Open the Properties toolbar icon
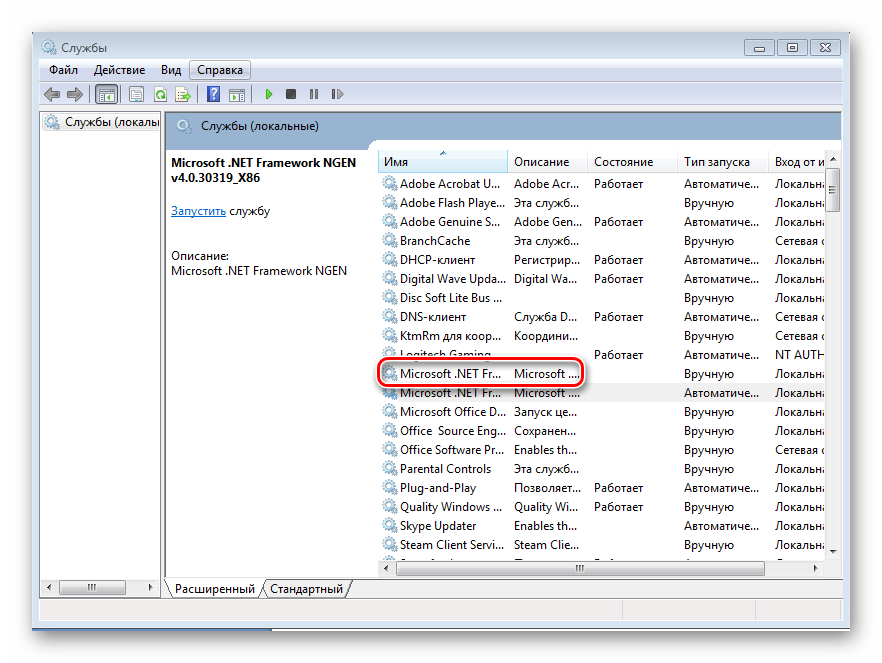The width and height of the screenshot is (882, 663). 135,94
